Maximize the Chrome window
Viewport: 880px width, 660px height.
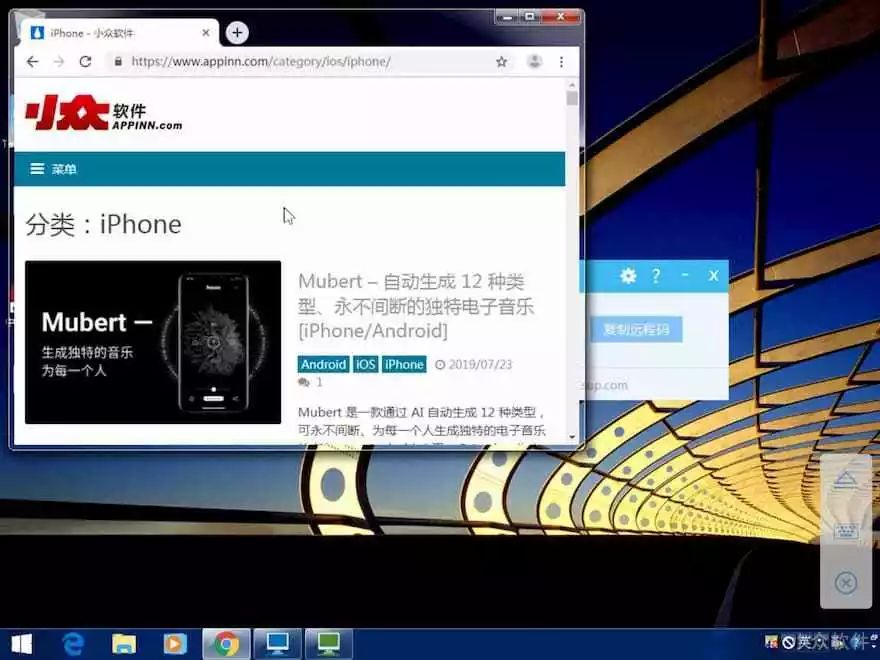point(530,17)
